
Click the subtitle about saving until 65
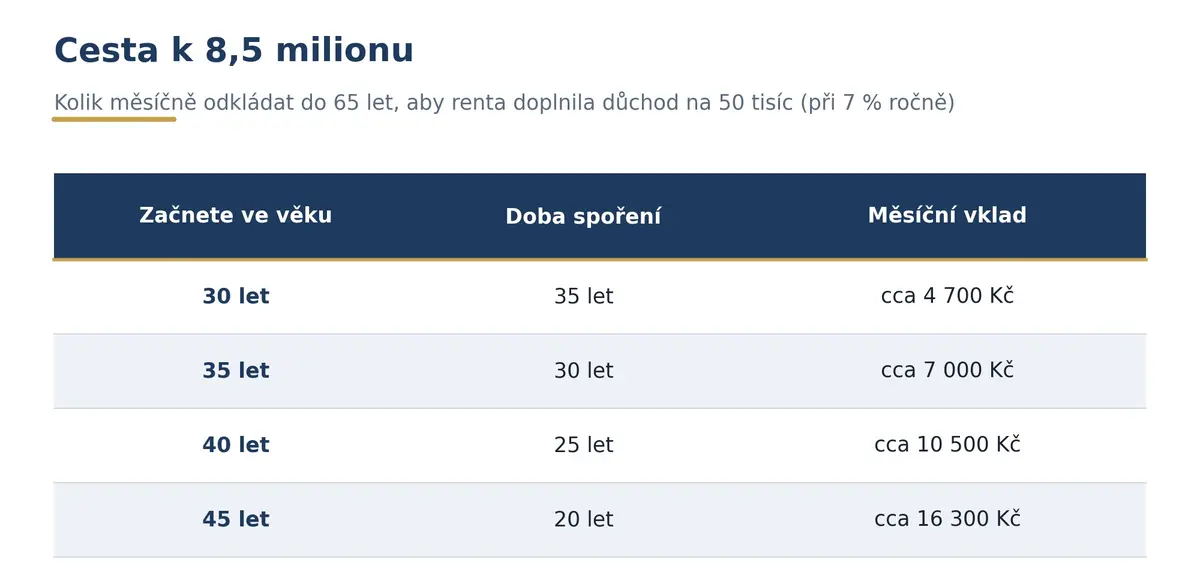pos(504,103)
